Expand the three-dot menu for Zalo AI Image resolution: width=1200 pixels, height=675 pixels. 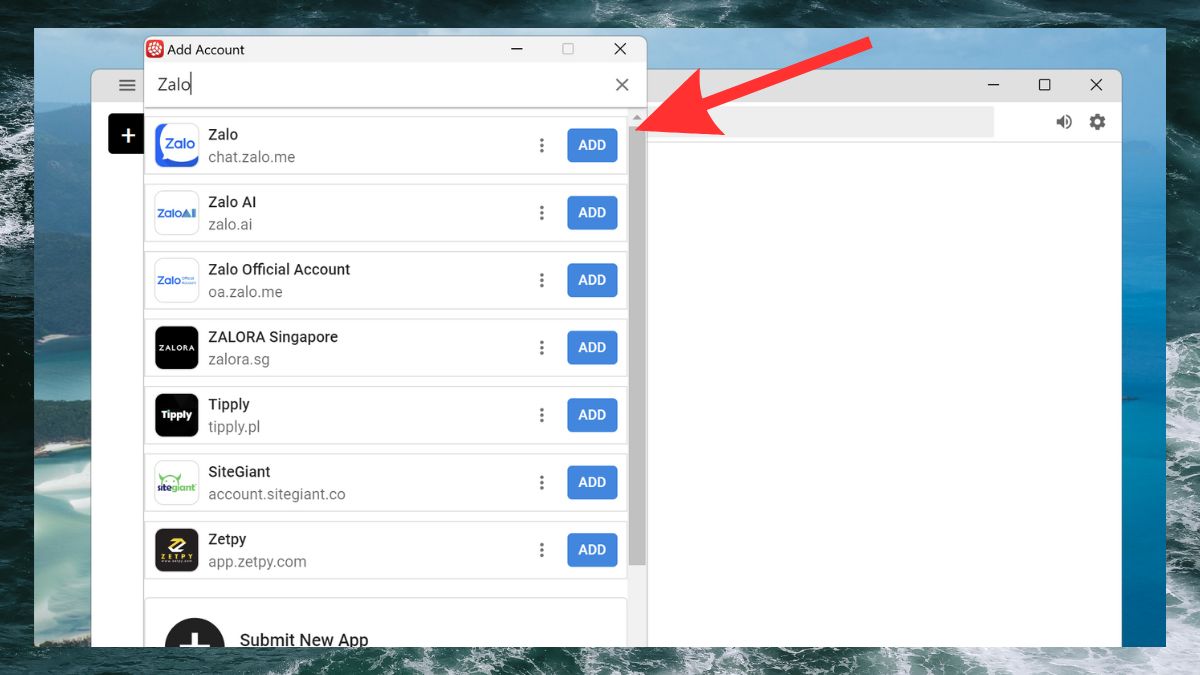pos(542,213)
